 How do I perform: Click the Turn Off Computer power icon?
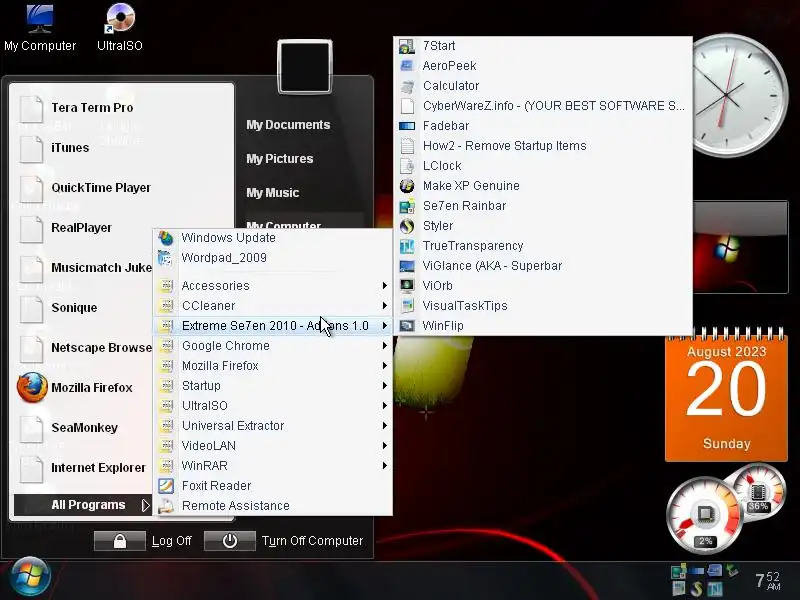pyautogui.click(x=230, y=541)
